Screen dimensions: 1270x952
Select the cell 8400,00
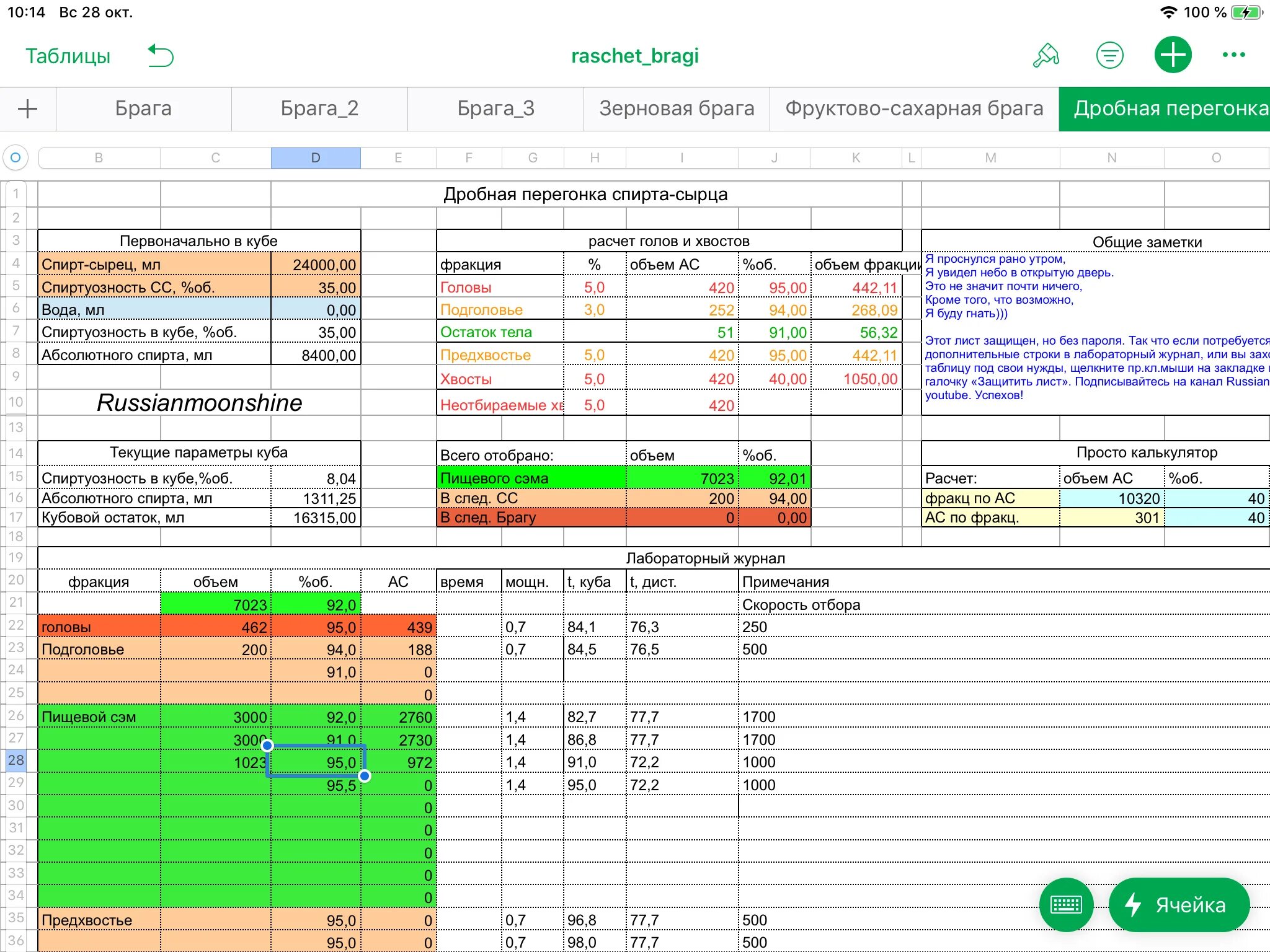(x=316, y=355)
